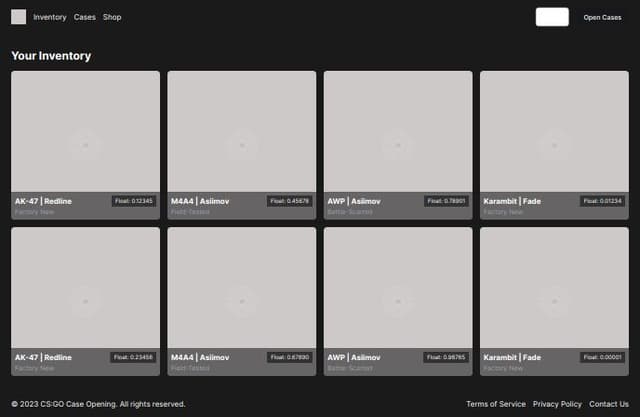Click the Float: 0.12345 badge
640x417 pixels.
[x=133, y=201]
